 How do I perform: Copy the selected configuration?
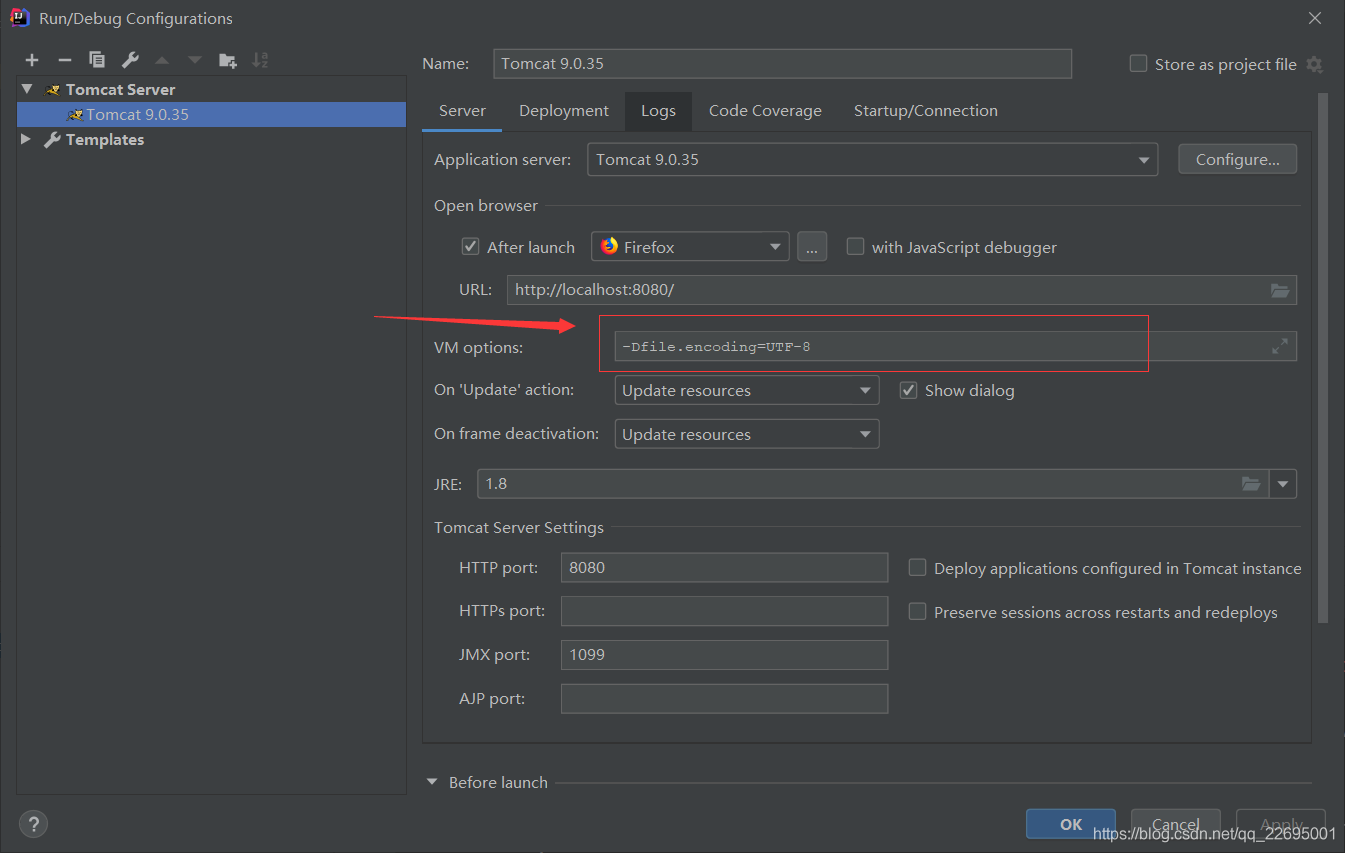pyautogui.click(x=97, y=60)
